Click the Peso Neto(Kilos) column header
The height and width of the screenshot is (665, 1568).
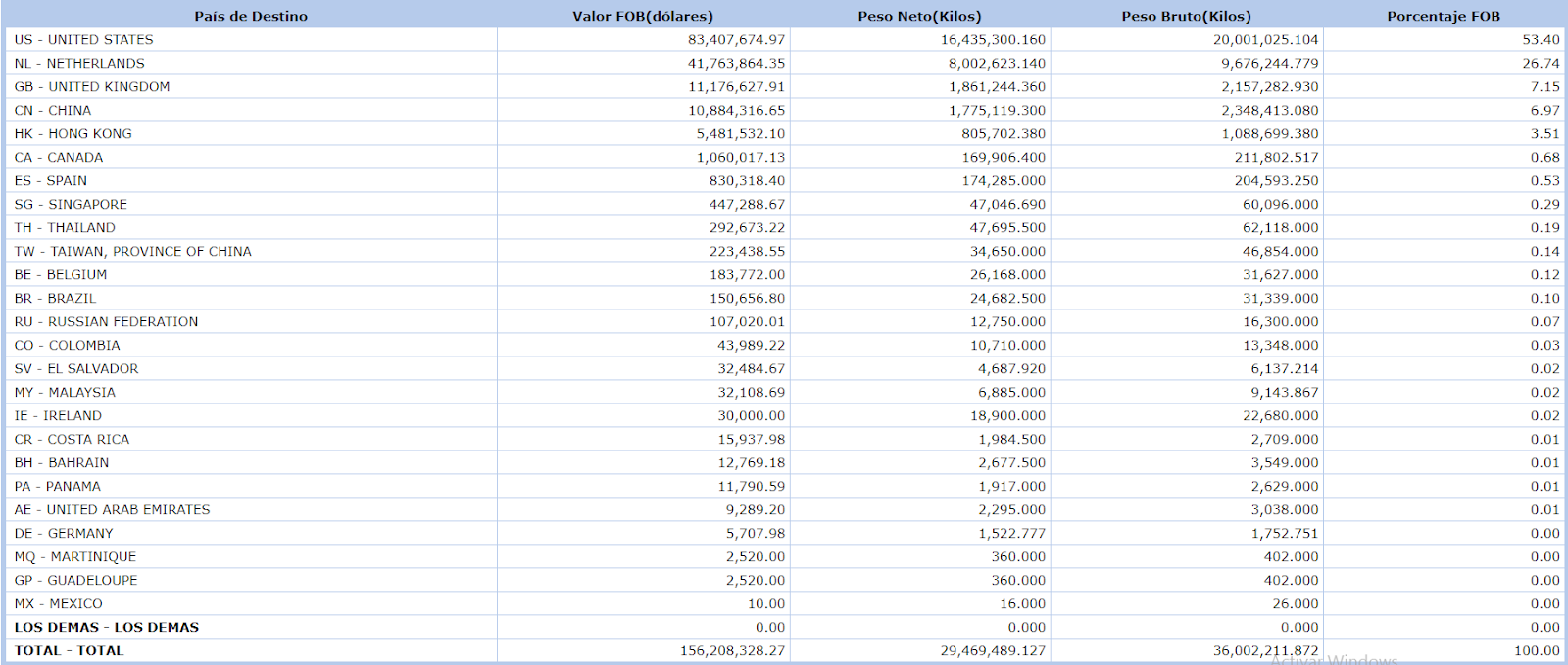click(919, 16)
